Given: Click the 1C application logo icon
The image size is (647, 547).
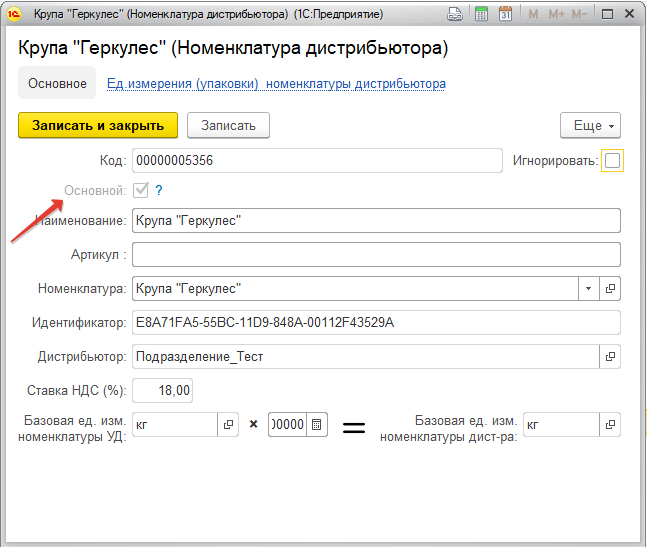Looking at the screenshot, I should point(14,14).
